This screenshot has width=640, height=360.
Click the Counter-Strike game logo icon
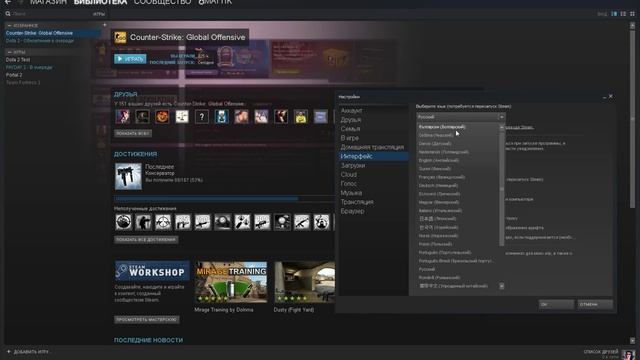[x=120, y=38]
